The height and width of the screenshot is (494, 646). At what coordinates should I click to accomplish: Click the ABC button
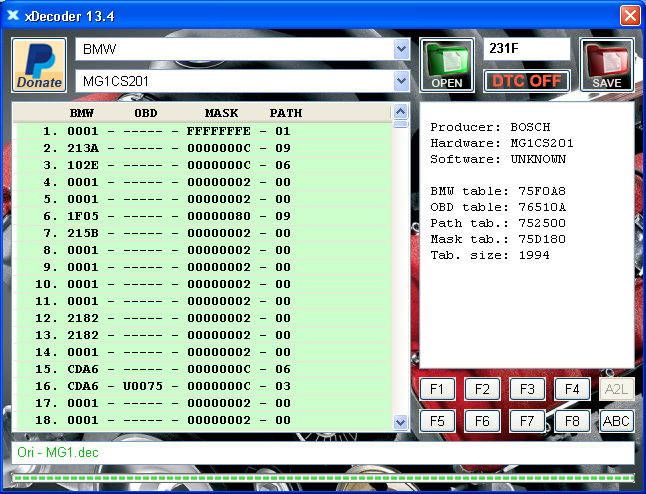point(616,421)
